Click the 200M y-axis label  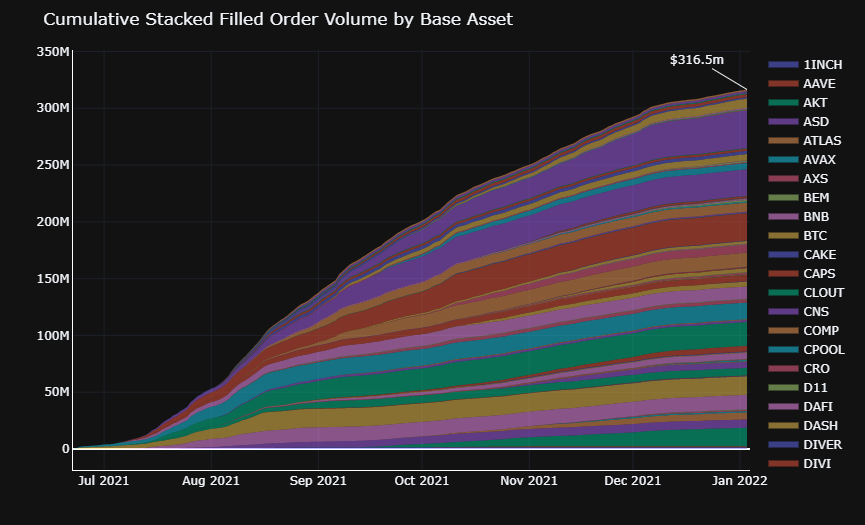(53, 222)
